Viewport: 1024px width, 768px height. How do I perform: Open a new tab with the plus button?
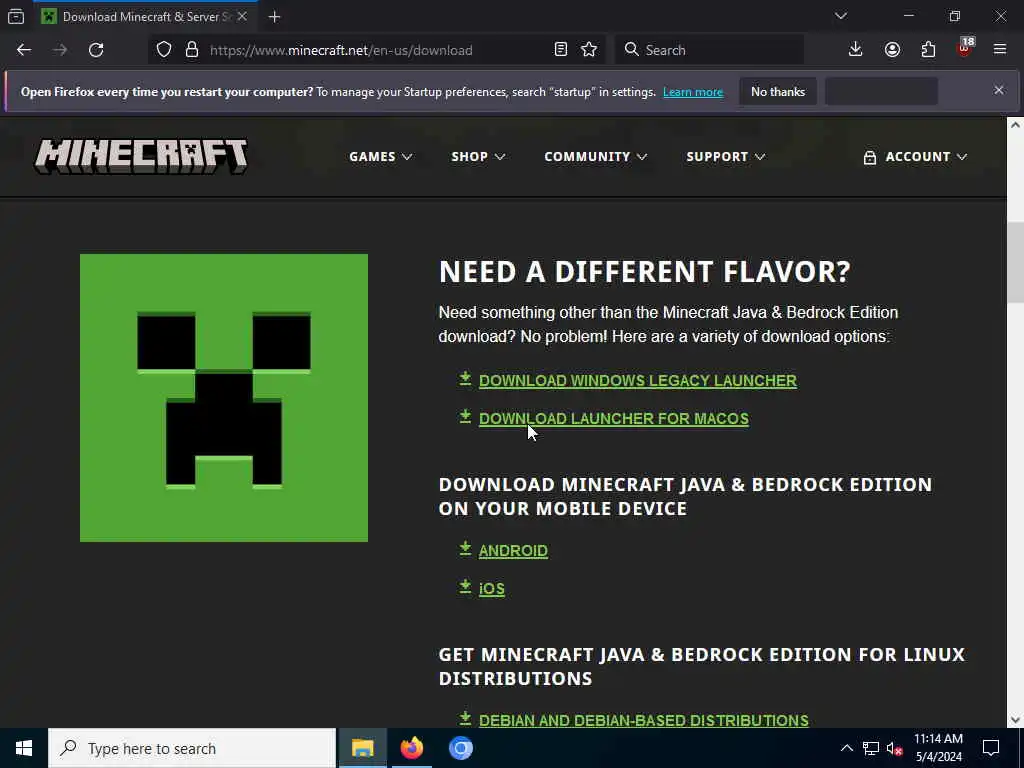click(275, 17)
